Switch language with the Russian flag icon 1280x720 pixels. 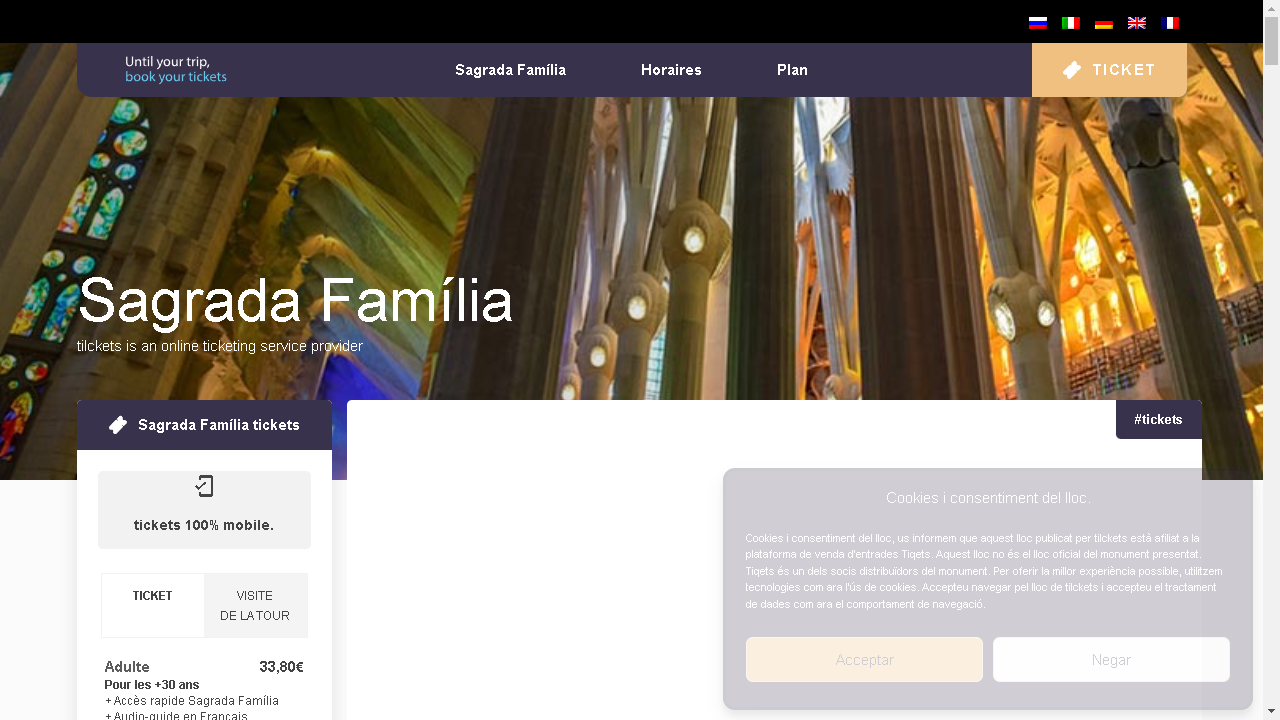(x=1038, y=23)
